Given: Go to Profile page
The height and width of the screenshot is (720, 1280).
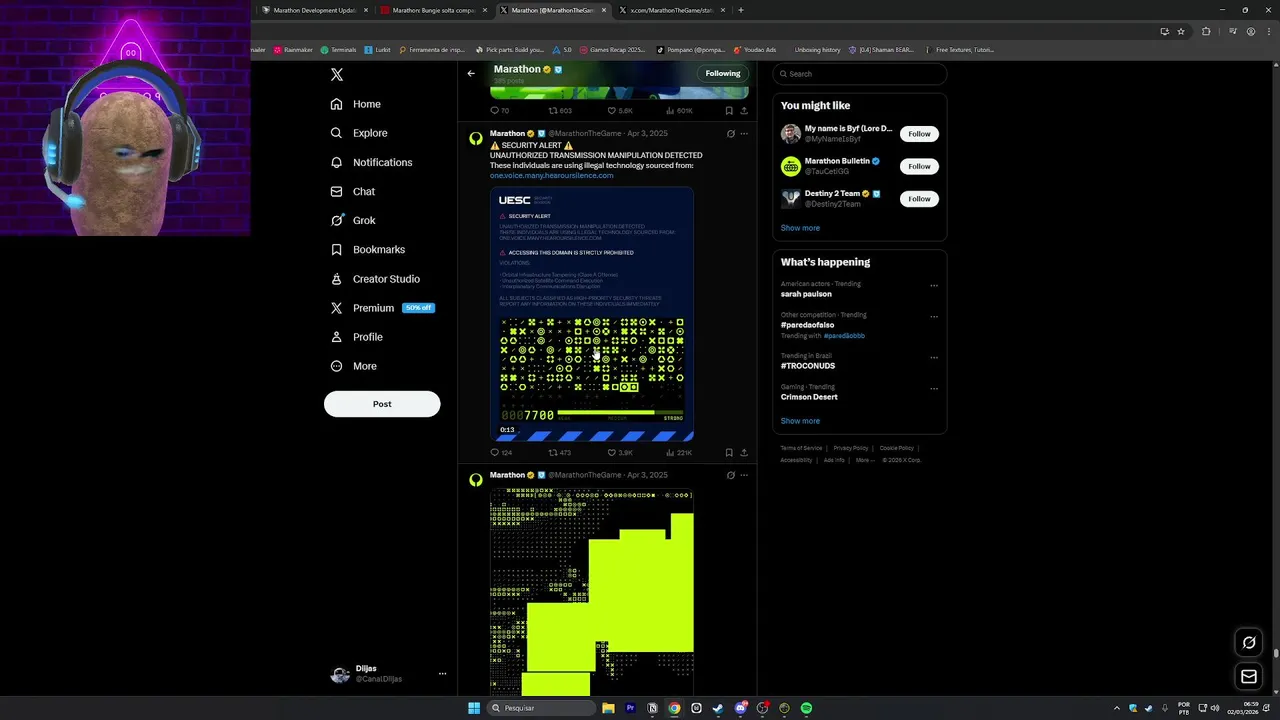Looking at the screenshot, I should point(357,337).
